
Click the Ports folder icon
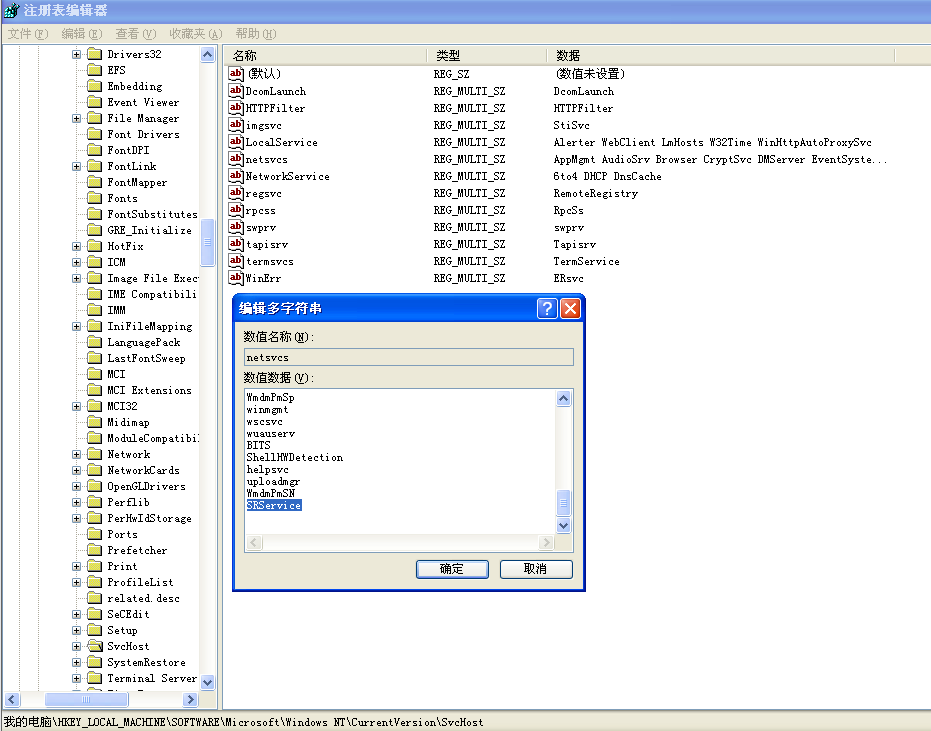coord(94,534)
